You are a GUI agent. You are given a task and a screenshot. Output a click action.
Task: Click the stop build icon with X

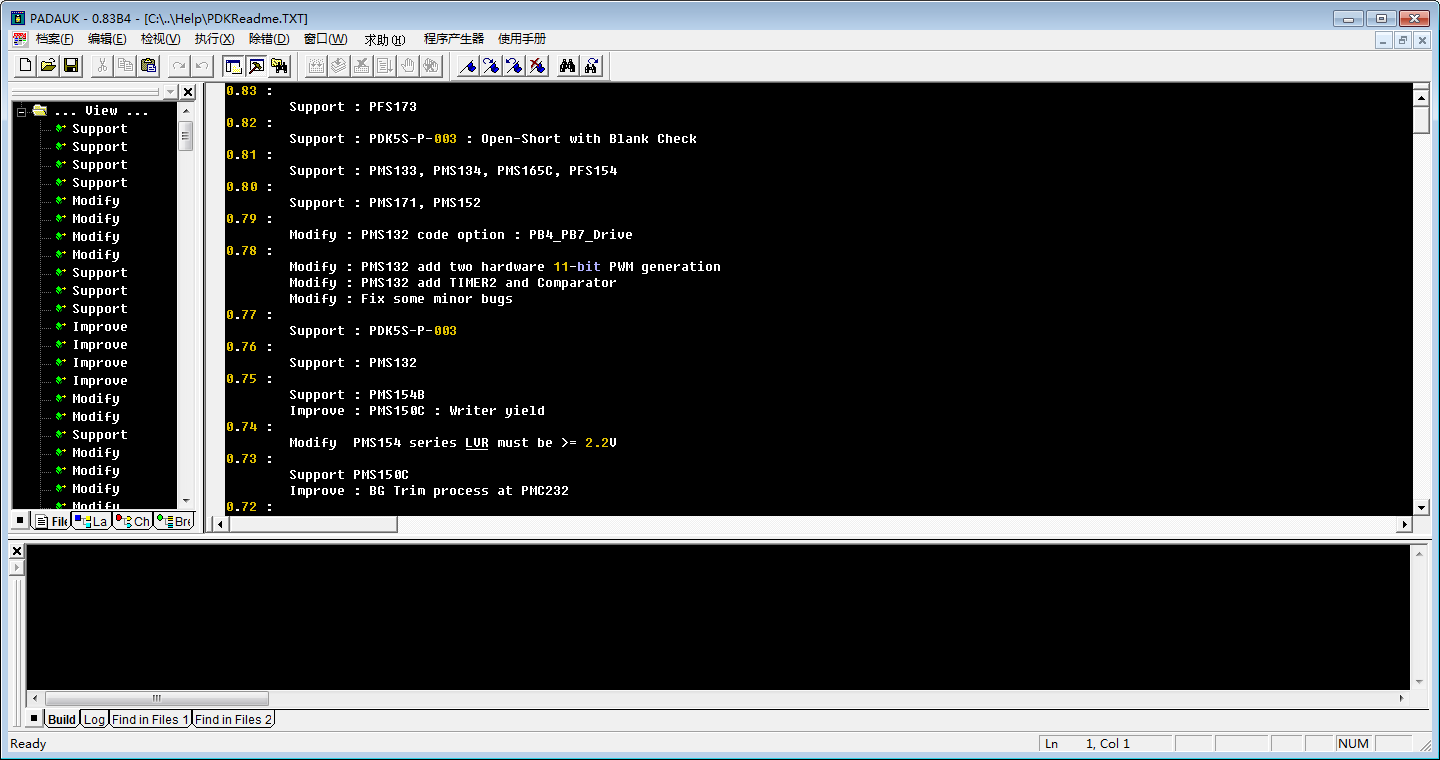pos(362,65)
